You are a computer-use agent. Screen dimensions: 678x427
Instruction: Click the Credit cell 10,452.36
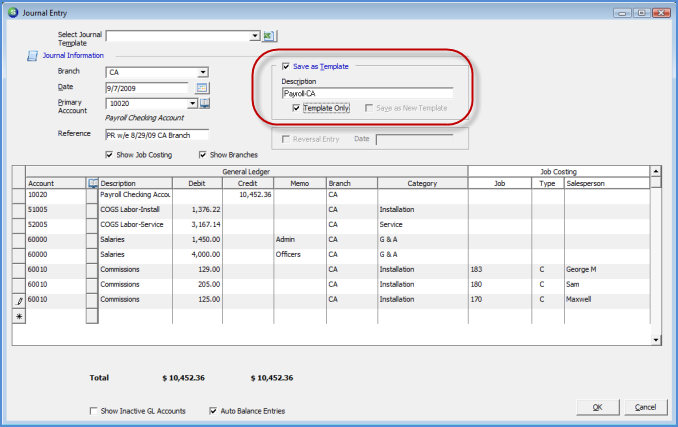pyautogui.click(x=248, y=195)
